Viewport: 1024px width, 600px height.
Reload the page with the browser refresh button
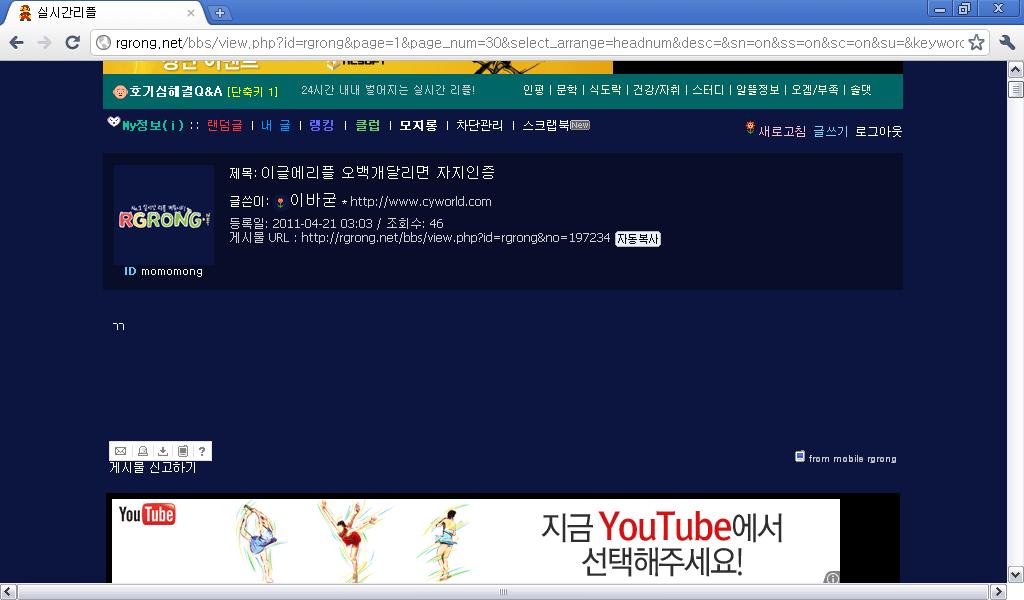pyautogui.click(x=72, y=42)
